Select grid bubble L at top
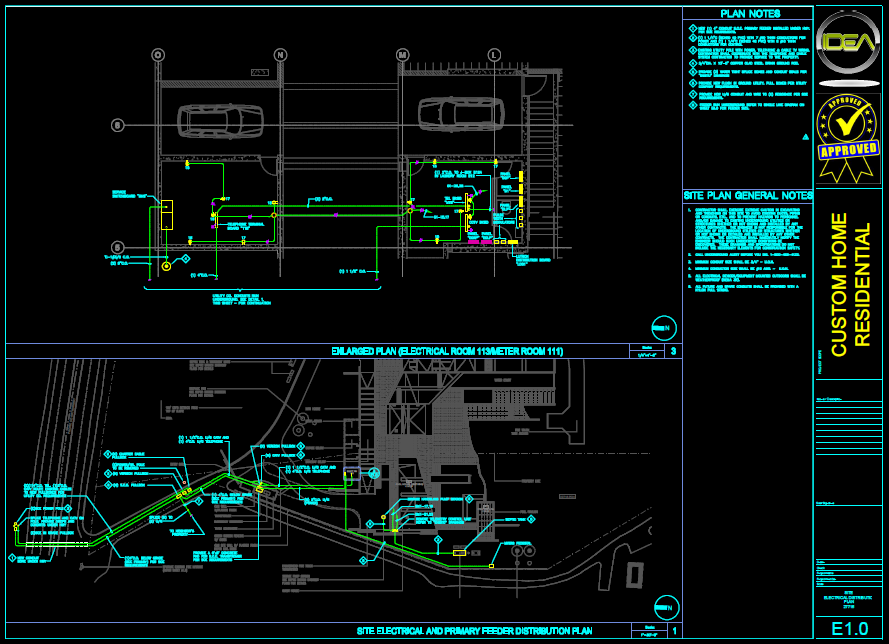 [494, 54]
